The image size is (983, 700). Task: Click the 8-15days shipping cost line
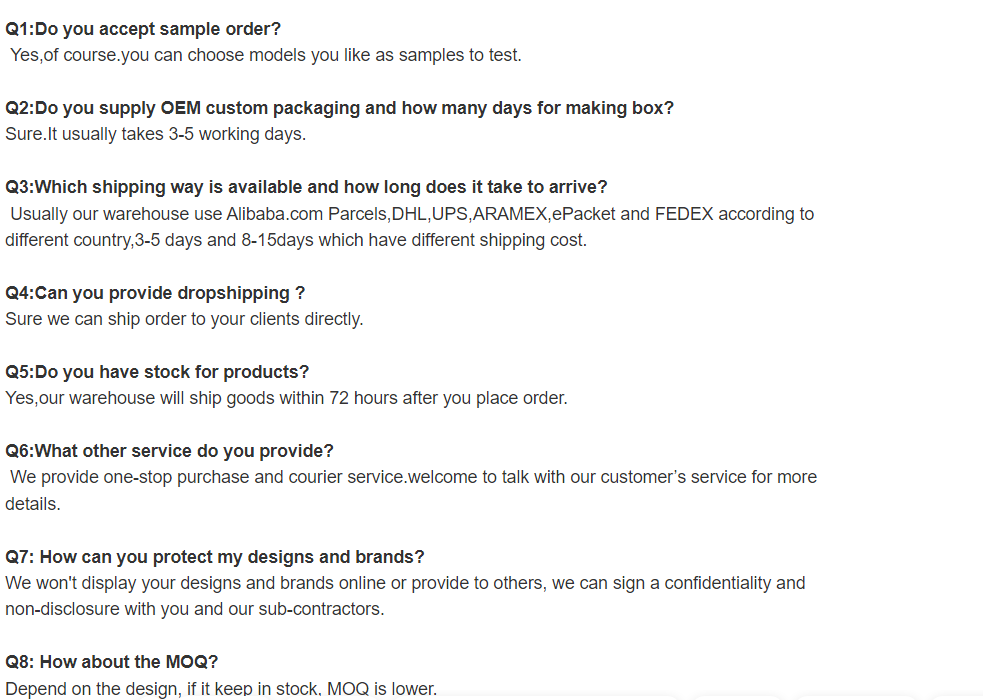(296, 240)
